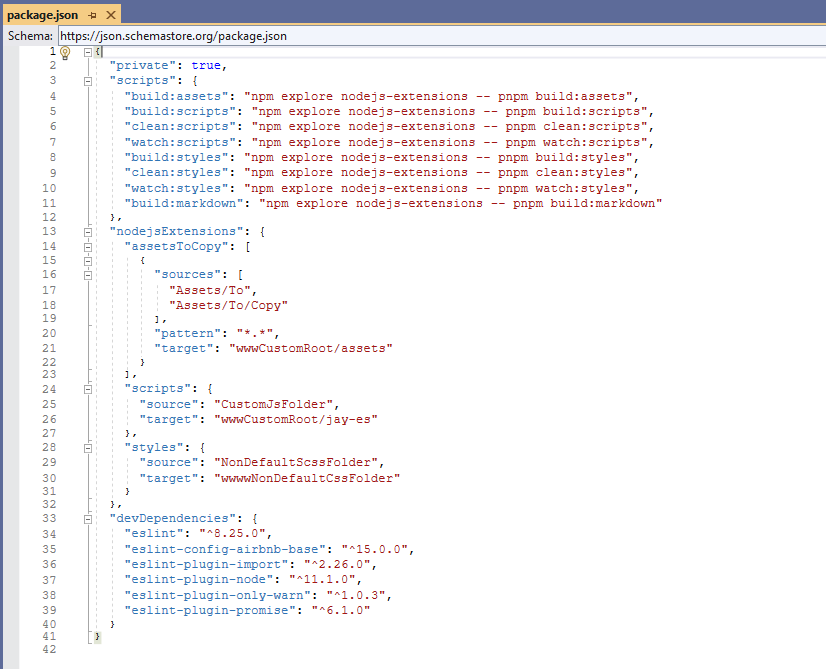Viewport: 826px width, 669px height.
Task: Click the pnpm build:markdown command string
Action: click(460, 203)
